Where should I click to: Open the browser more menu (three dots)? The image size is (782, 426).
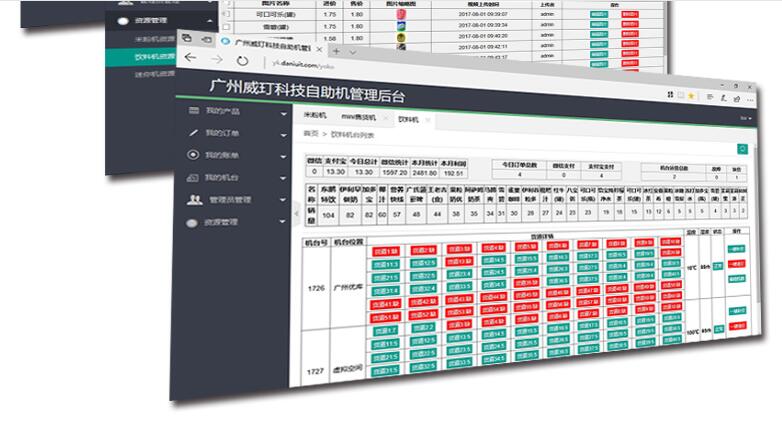(750, 100)
